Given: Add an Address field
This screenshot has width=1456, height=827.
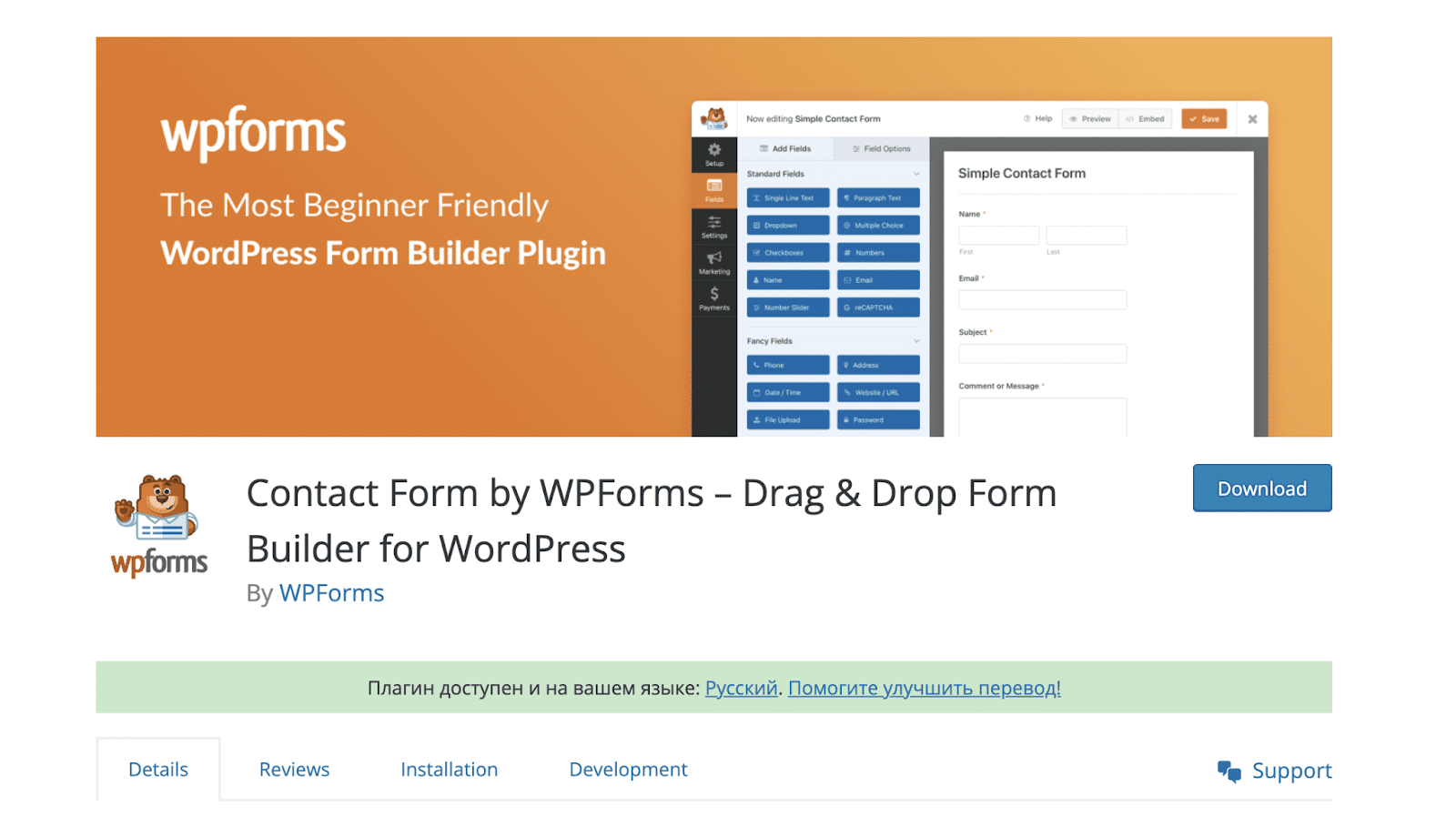Looking at the screenshot, I should pos(878,365).
